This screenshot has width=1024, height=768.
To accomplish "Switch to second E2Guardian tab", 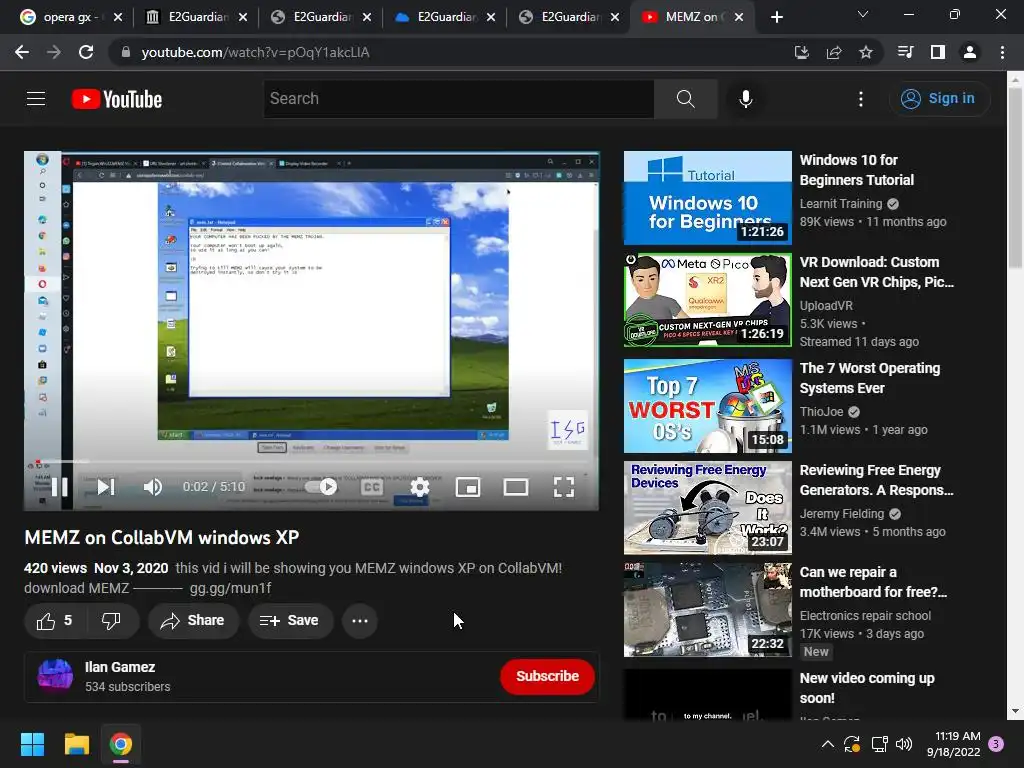I will [323, 17].
